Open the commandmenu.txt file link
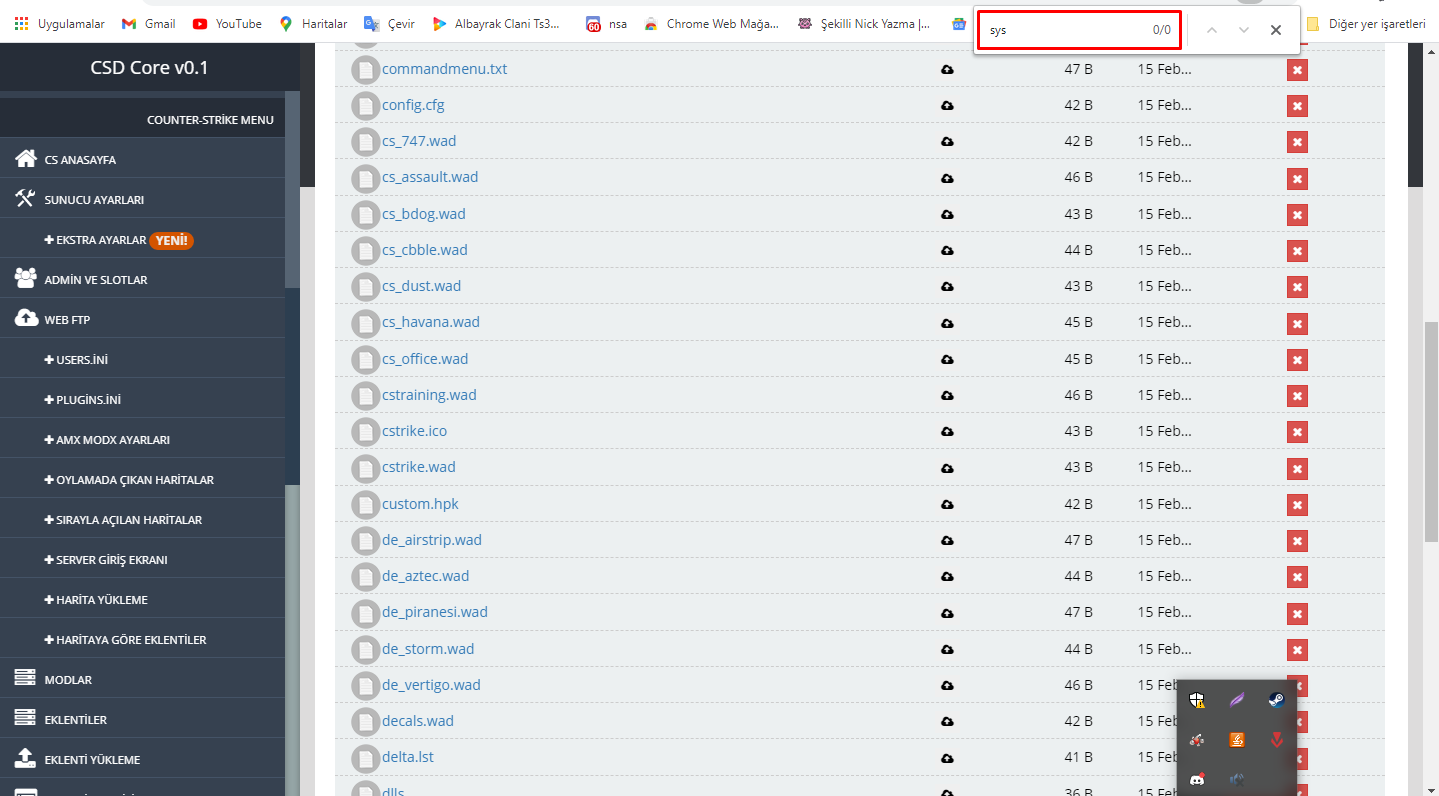The image size is (1439, 796). [x=444, y=69]
